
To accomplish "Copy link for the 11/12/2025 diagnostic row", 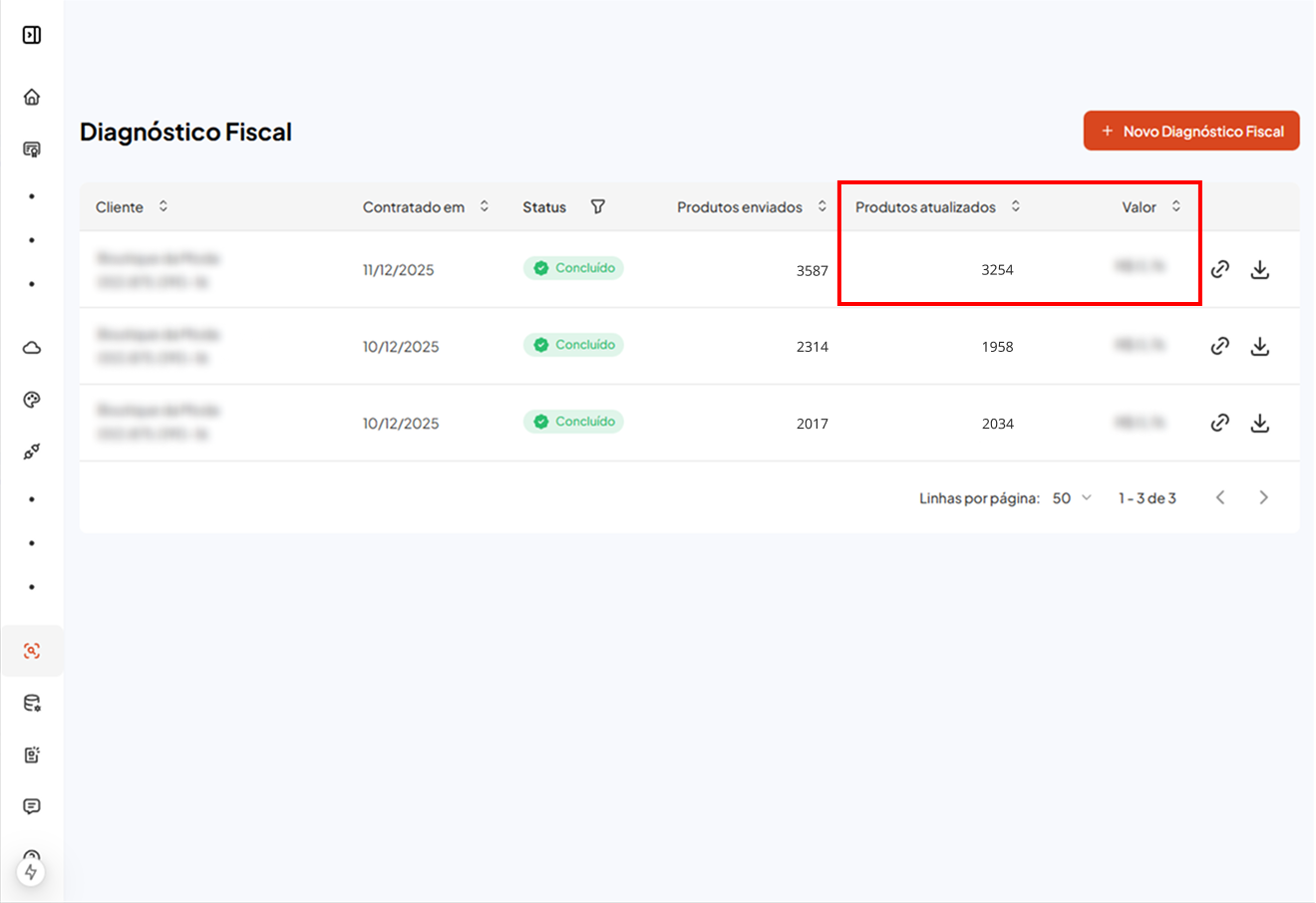I will [x=1219, y=269].
